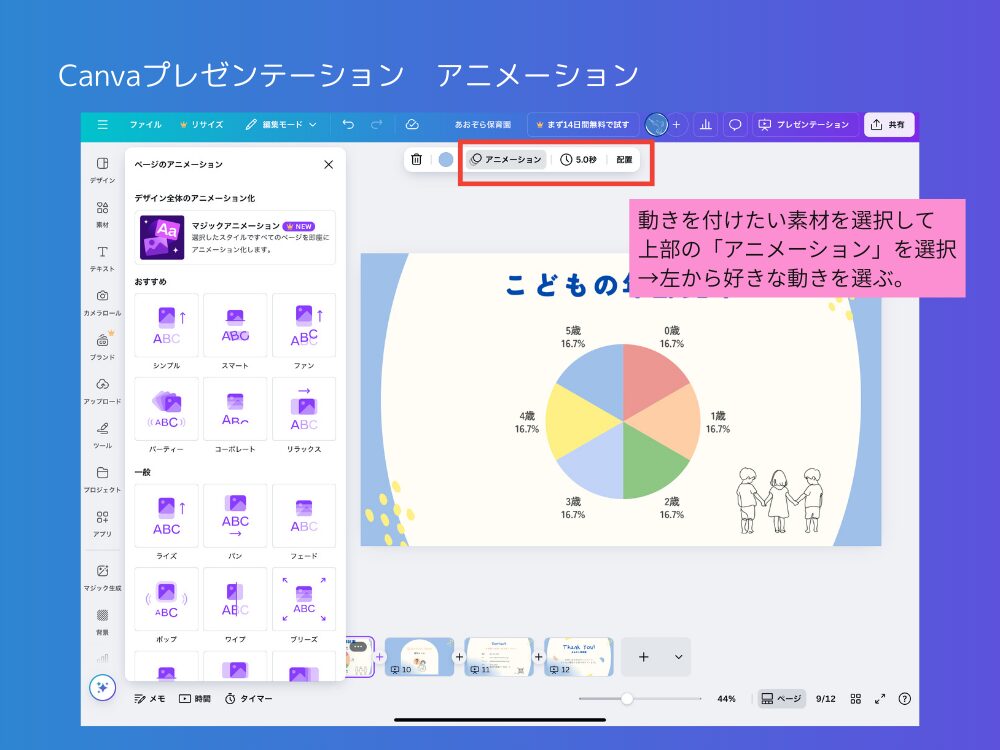This screenshot has width=1000, height=750.
Task: Open the 5.0秒 animation duration control
Action: pyautogui.click(x=578, y=159)
